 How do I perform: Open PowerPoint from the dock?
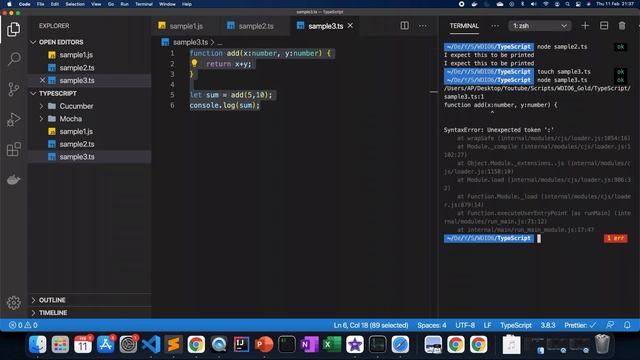pyautogui.click(x=264, y=344)
